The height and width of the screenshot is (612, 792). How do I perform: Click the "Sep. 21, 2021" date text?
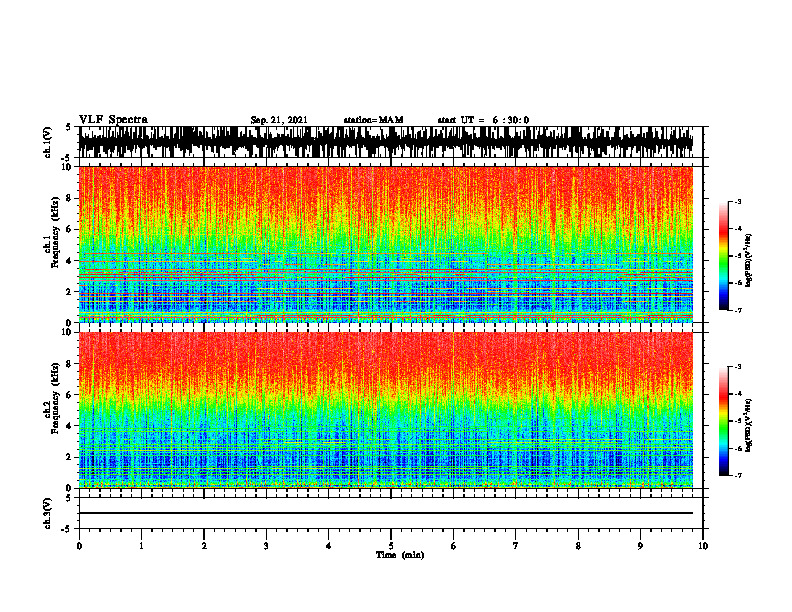pos(279,120)
